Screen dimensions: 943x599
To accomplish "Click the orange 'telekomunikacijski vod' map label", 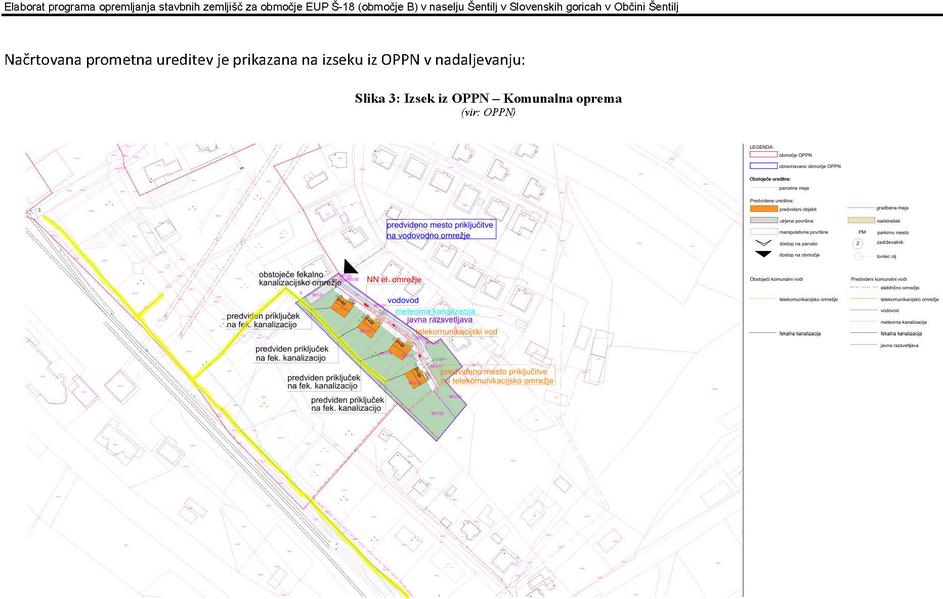I will [x=456, y=332].
